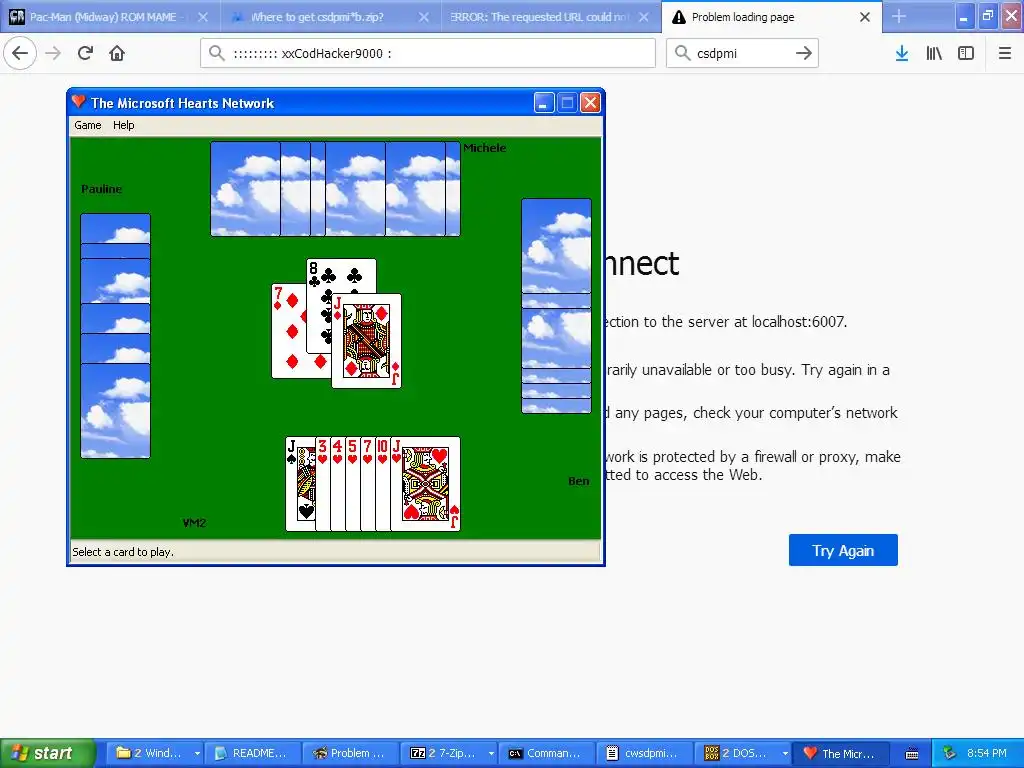Close the ERROR requested URL tab
The image size is (1024, 768).
pyautogui.click(x=644, y=17)
